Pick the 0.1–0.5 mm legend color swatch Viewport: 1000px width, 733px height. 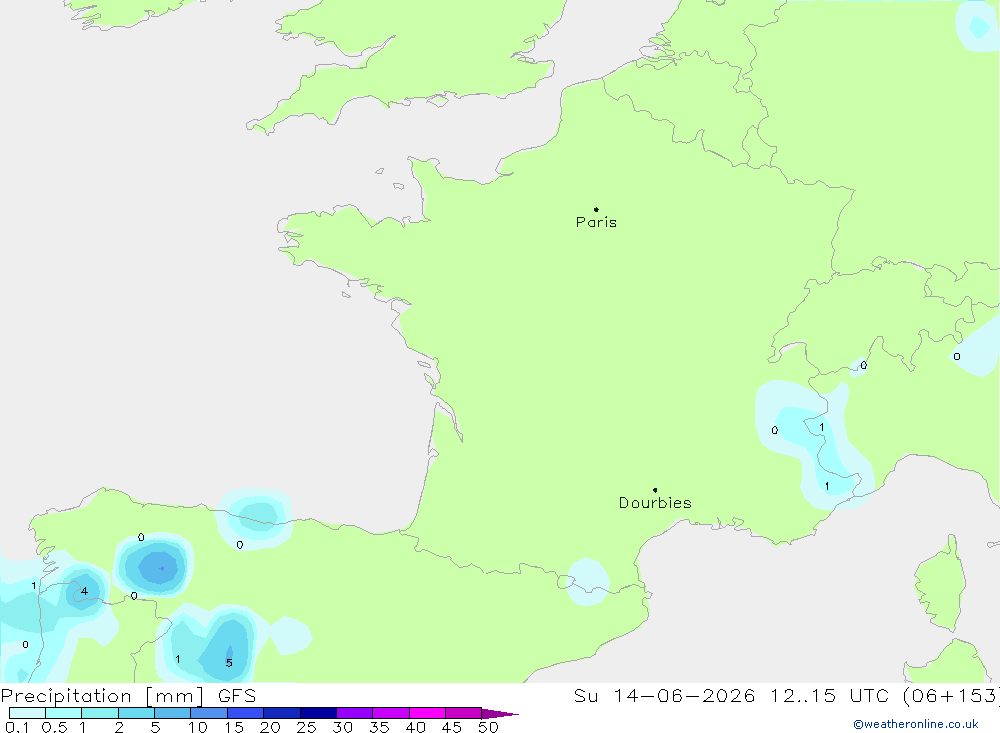tap(27, 713)
